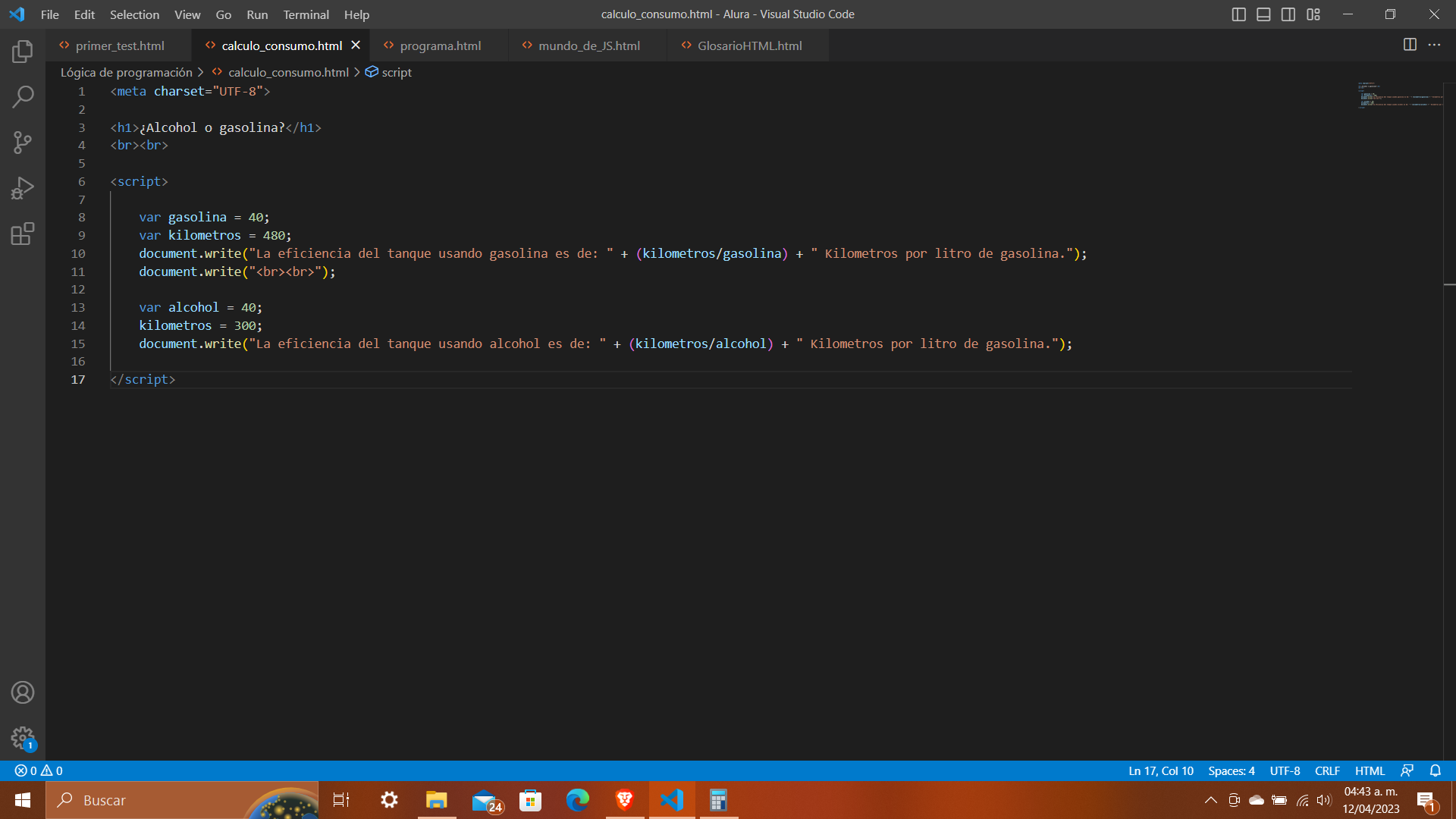Toggle secondary side bar visibility
Image resolution: width=1456 pixels, height=819 pixels.
(1288, 14)
